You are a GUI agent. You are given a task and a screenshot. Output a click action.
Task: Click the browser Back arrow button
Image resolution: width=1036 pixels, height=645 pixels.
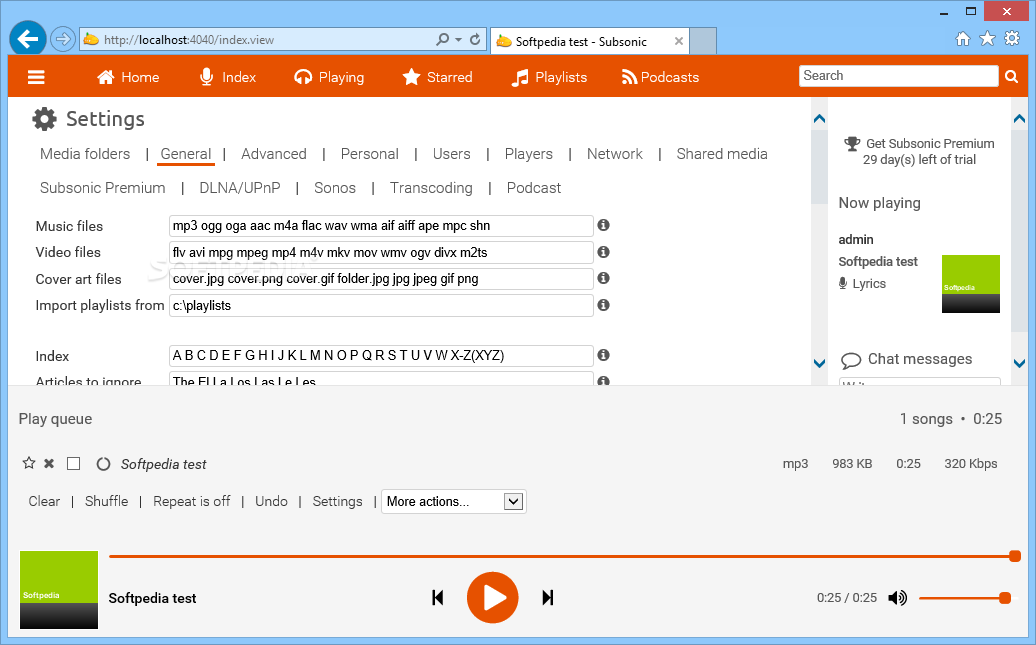(x=28, y=39)
